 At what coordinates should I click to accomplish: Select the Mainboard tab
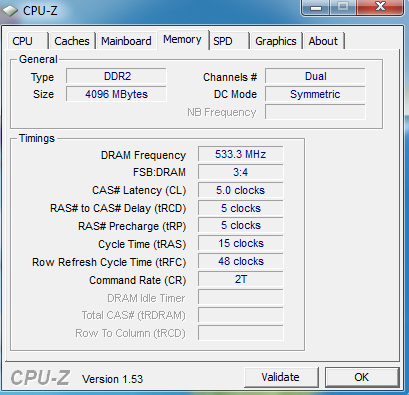coord(126,41)
